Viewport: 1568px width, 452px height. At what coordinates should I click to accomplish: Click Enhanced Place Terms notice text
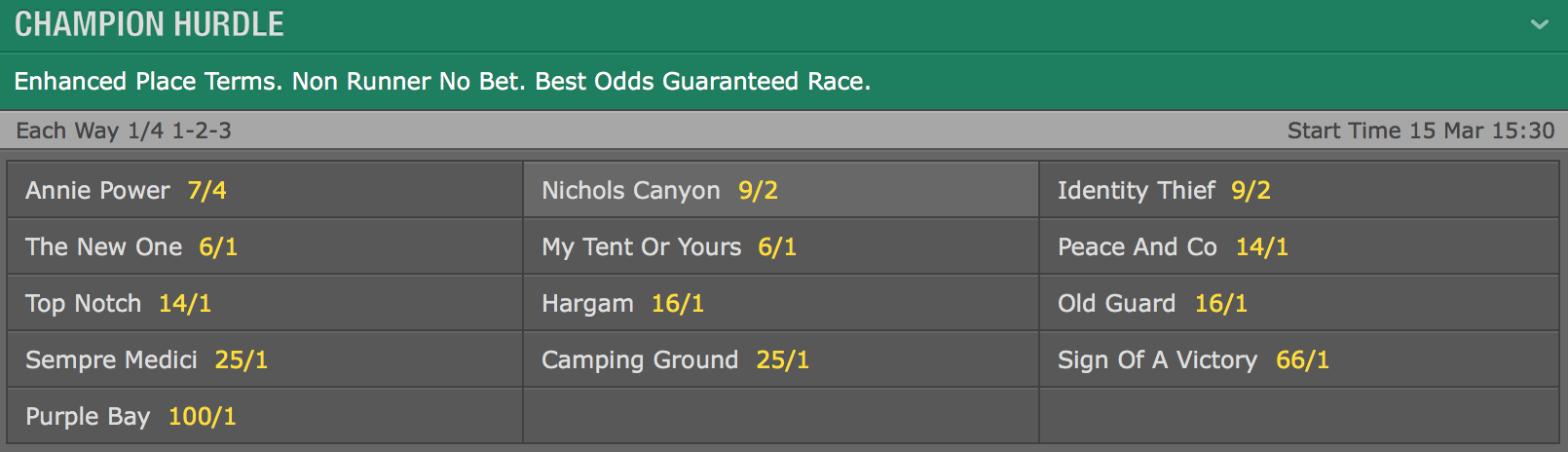click(442, 81)
